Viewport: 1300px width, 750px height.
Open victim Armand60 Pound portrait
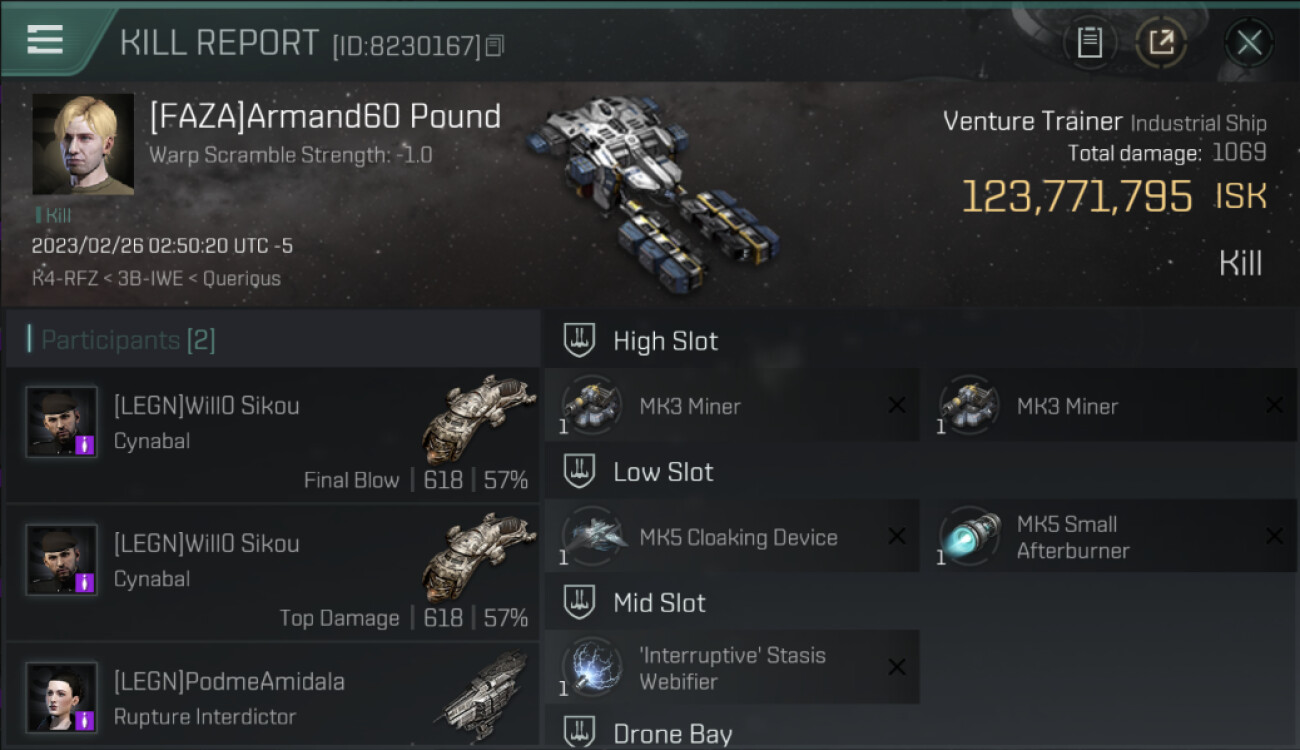click(x=83, y=144)
